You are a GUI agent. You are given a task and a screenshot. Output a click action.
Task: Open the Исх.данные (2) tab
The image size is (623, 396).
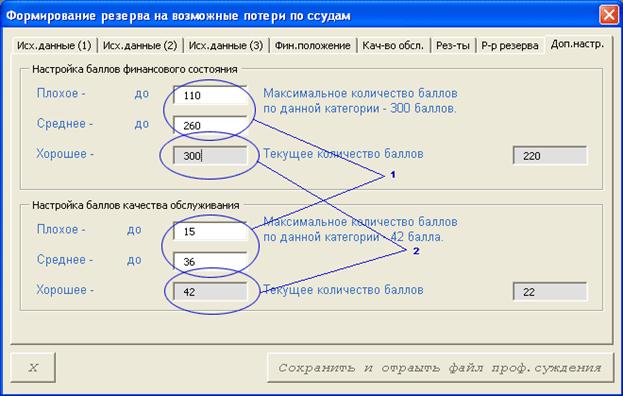pyautogui.click(x=140, y=46)
